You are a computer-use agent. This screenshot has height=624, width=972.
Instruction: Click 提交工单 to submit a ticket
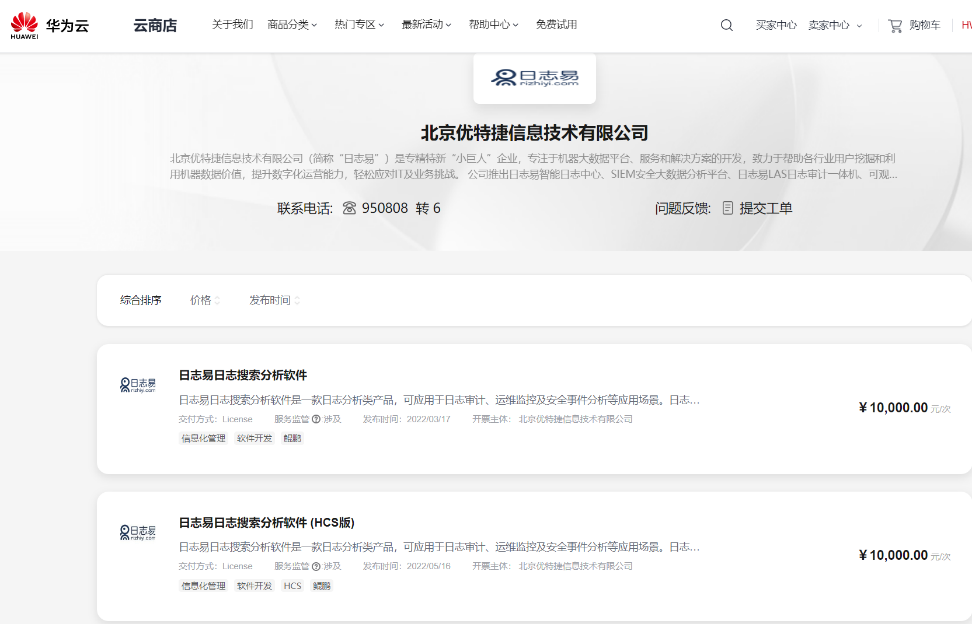pos(766,208)
